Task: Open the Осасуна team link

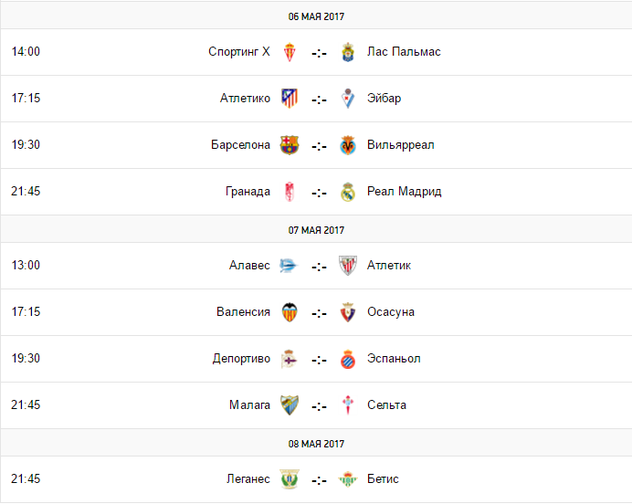Action: (x=391, y=312)
